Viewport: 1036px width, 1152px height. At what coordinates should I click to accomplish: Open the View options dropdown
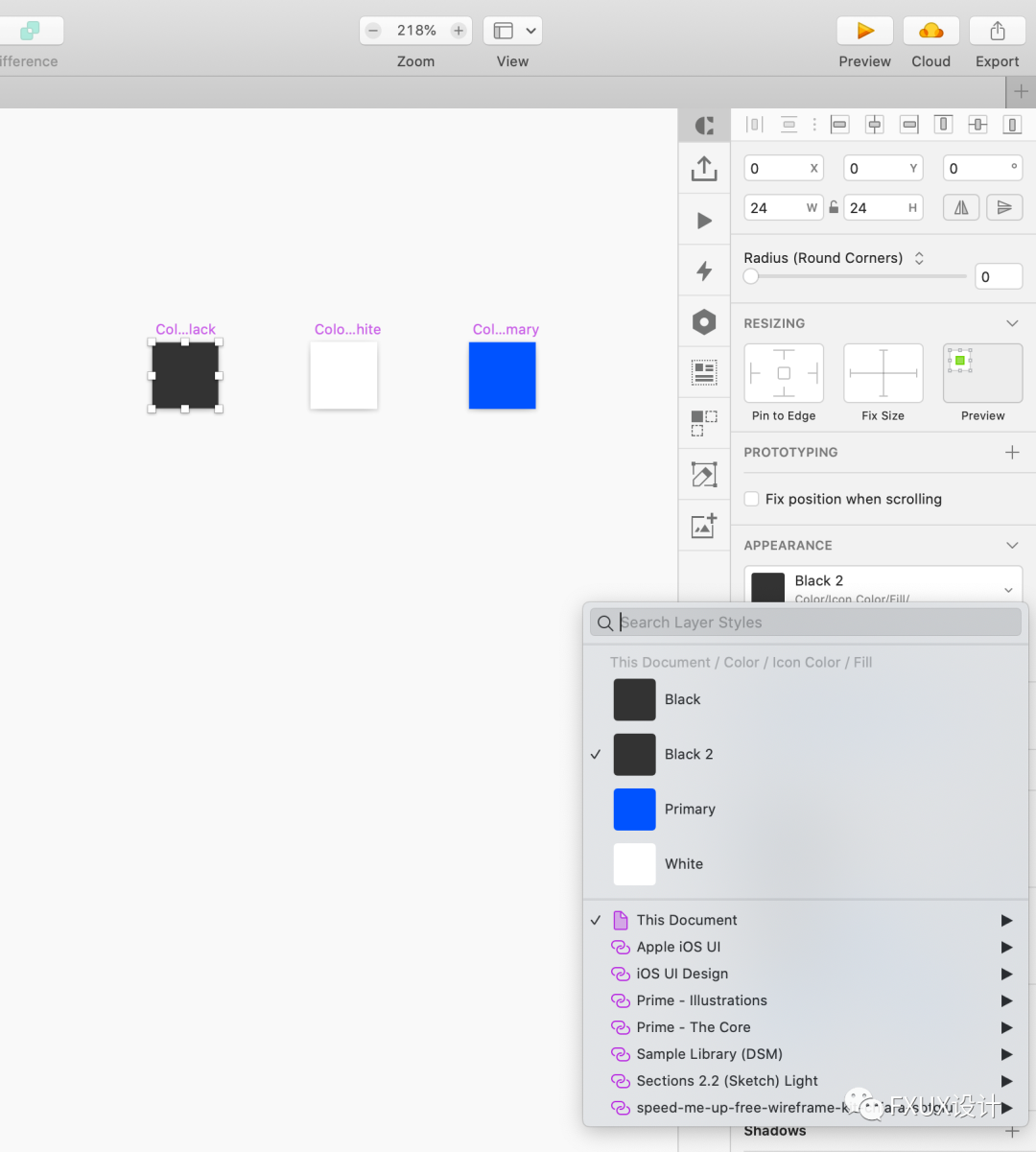pos(513,31)
